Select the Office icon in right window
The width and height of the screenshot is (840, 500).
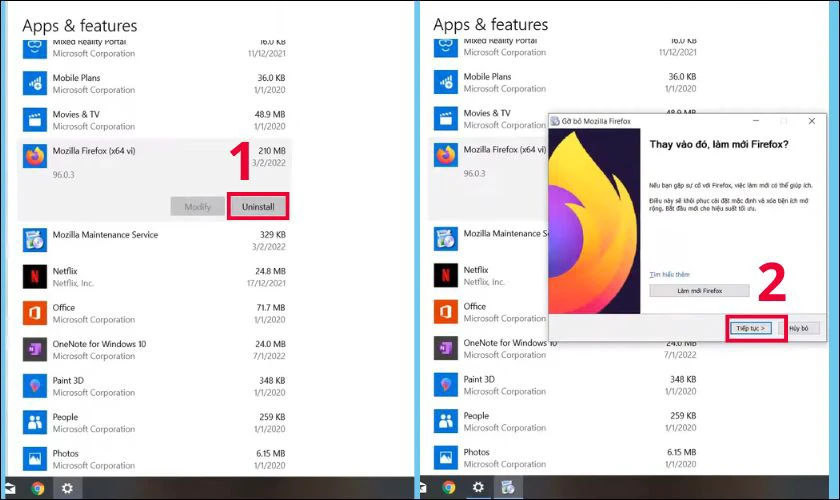[x=446, y=312]
